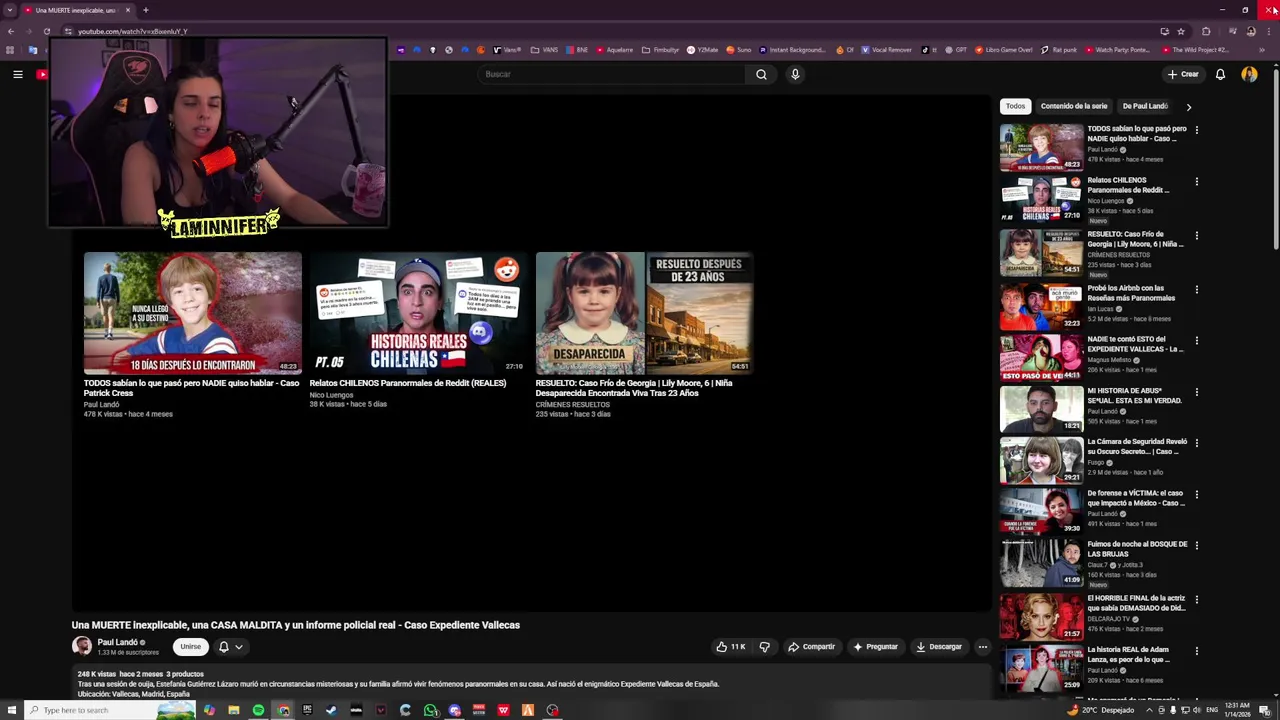Click the Unirse membership button

point(190,647)
